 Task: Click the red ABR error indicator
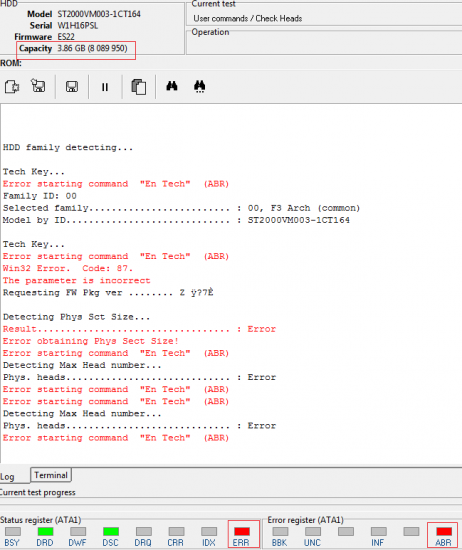pos(444,532)
